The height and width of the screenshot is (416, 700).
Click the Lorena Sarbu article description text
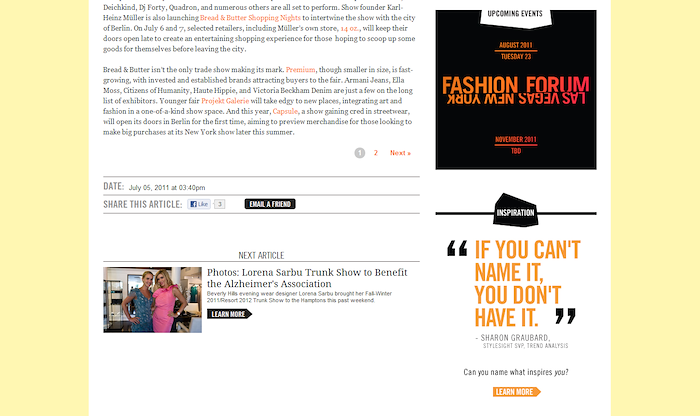(x=299, y=297)
